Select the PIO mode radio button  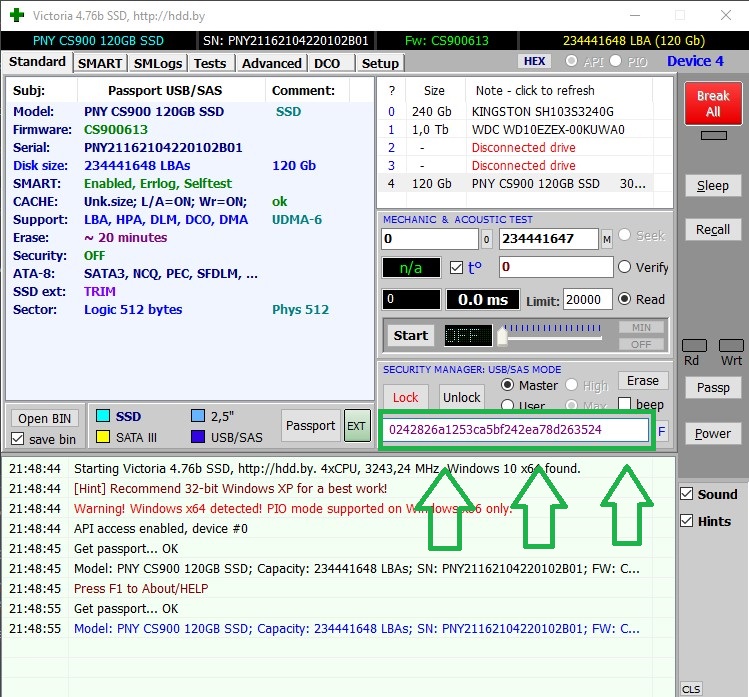(x=615, y=61)
